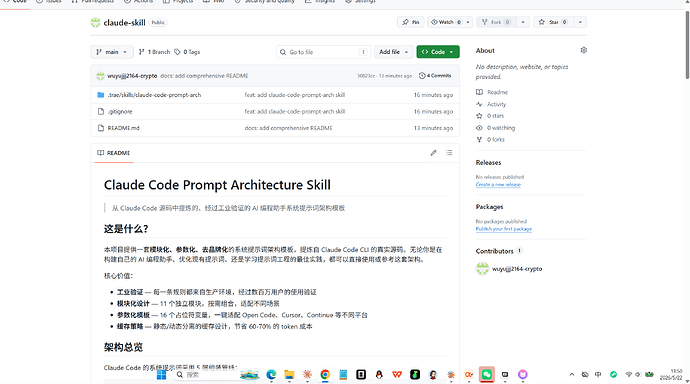Viewport: 690px width, 384px height.
Task: Click the commit author avatar beside wuyujjj2164-crypto
Action: (100, 76)
